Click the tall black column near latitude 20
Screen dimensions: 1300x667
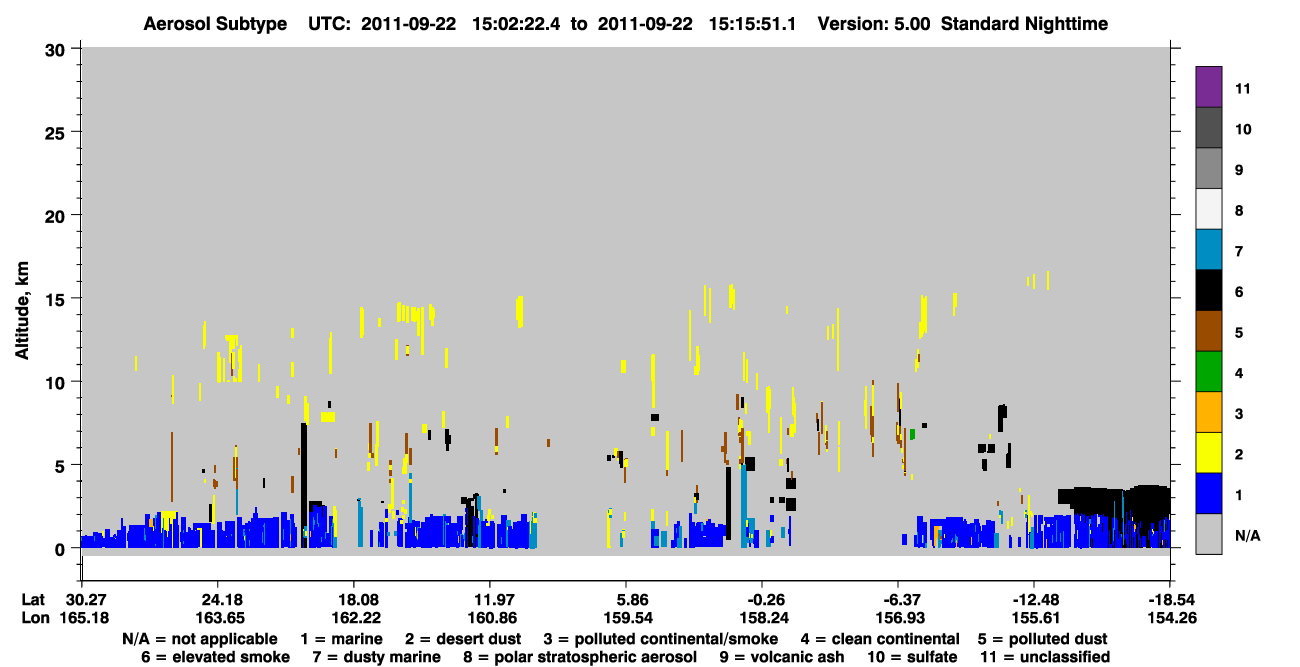(303, 485)
